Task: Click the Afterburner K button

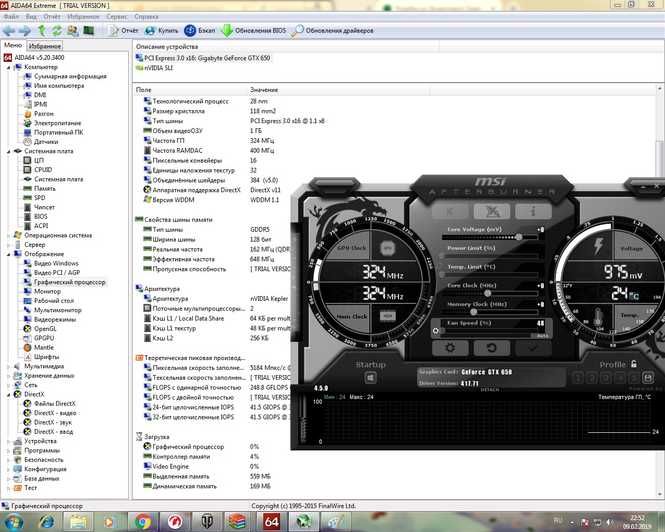Action: [450, 211]
